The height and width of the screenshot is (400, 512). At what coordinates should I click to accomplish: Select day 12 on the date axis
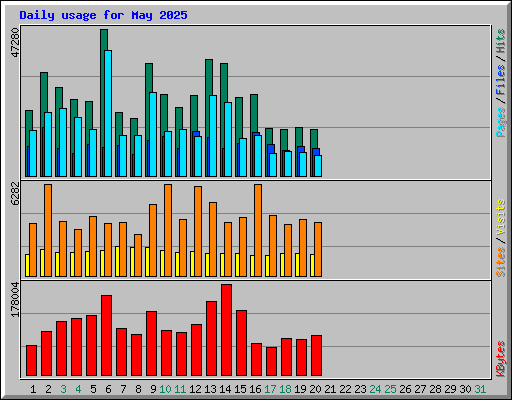click(x=195, y=389)
